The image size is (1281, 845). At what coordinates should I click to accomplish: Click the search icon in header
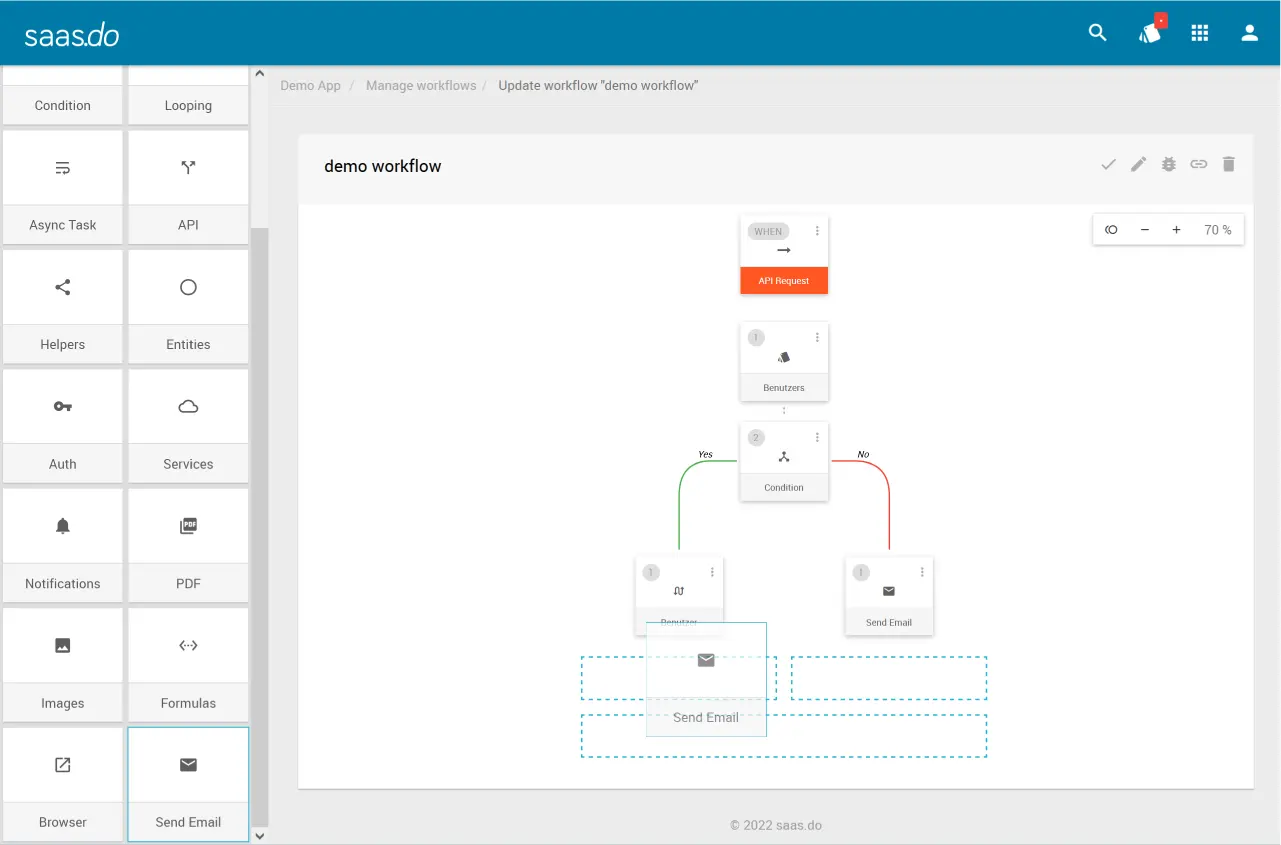(x=1097, y=33)
